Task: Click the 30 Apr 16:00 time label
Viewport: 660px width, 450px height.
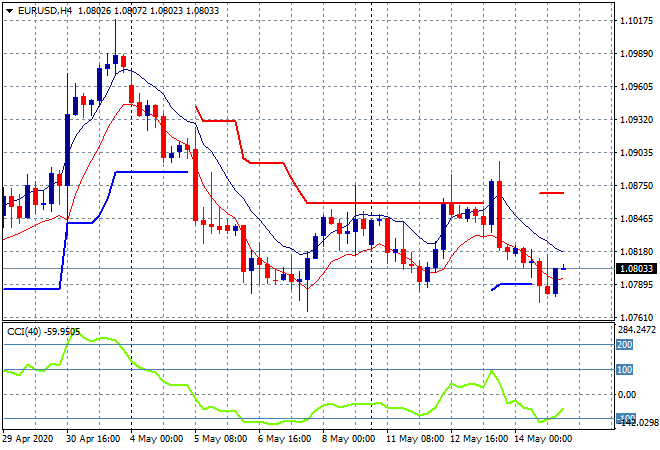Action: point(93,439)
